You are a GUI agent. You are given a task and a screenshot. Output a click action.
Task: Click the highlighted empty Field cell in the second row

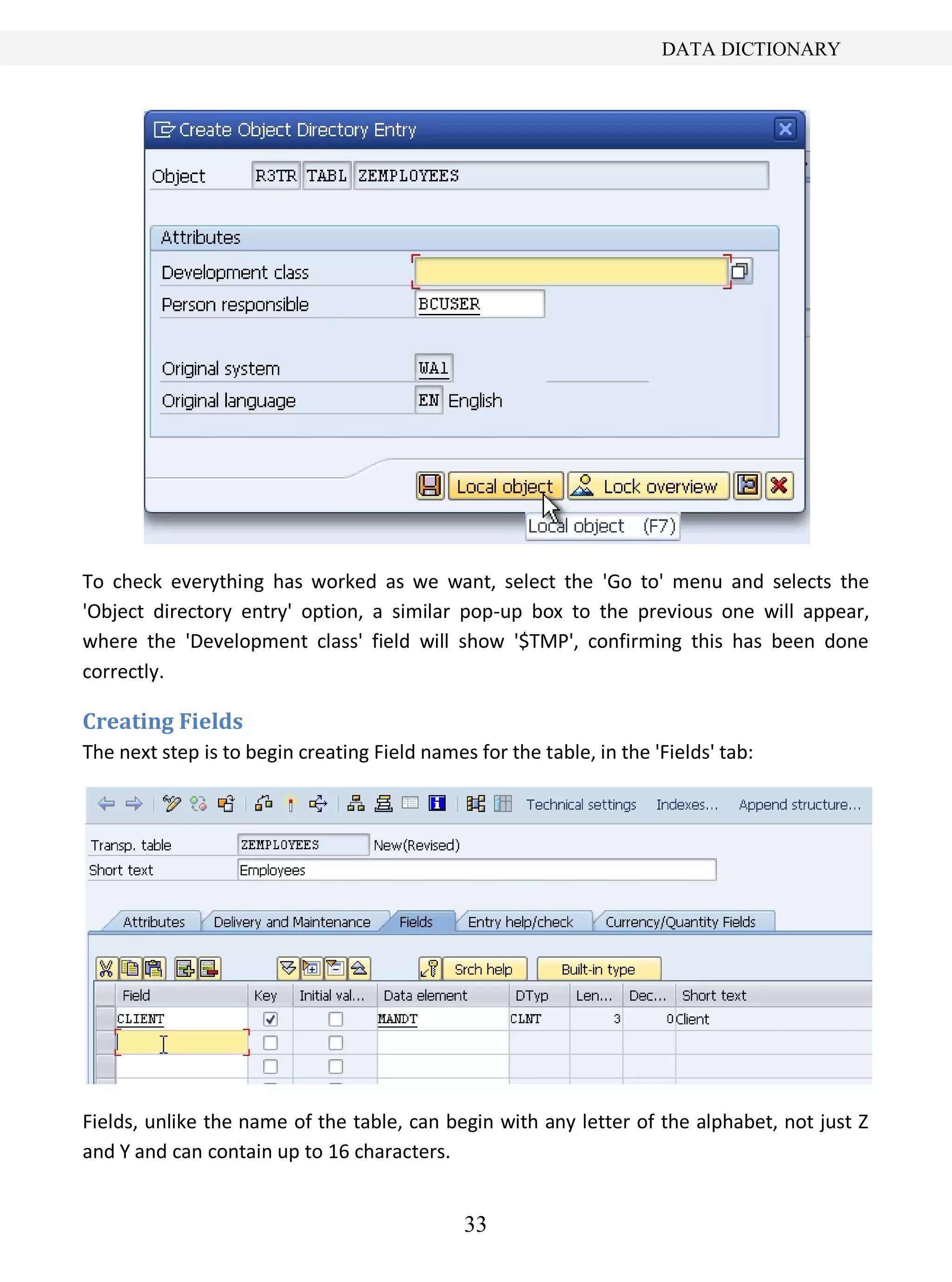(x=182, y=1043)
